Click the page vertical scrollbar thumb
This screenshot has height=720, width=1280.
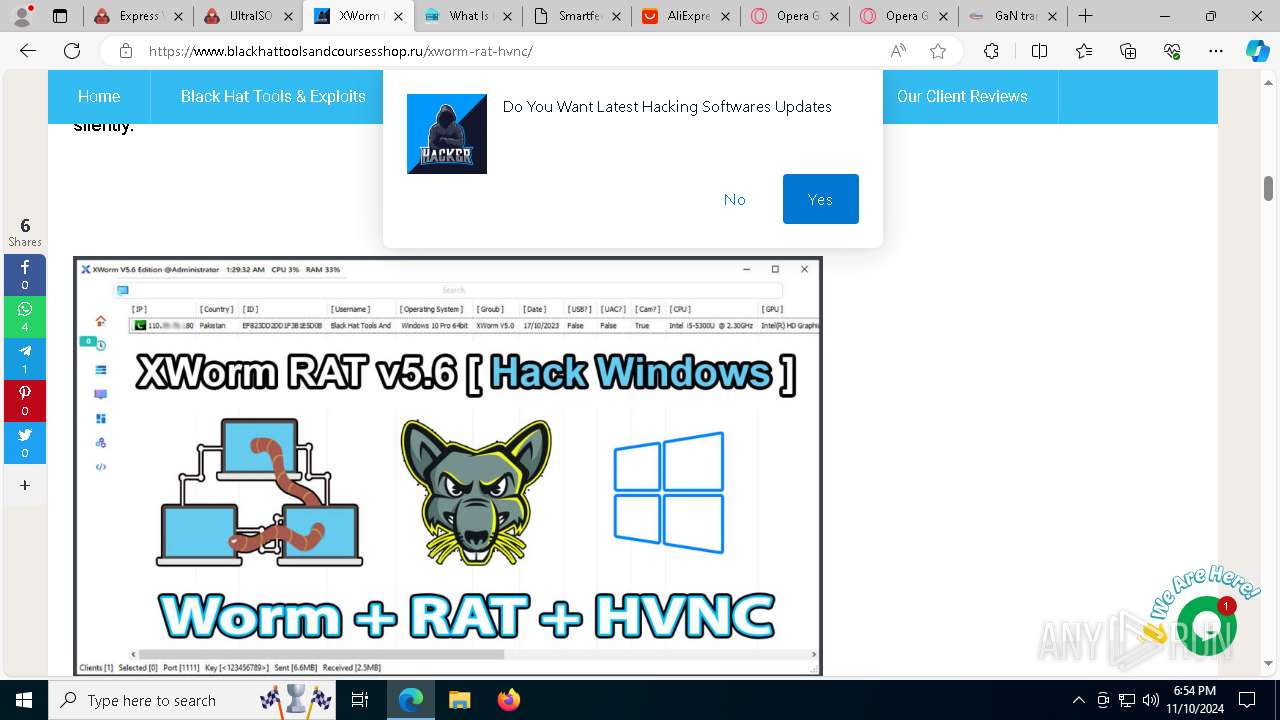(1268, 188)
